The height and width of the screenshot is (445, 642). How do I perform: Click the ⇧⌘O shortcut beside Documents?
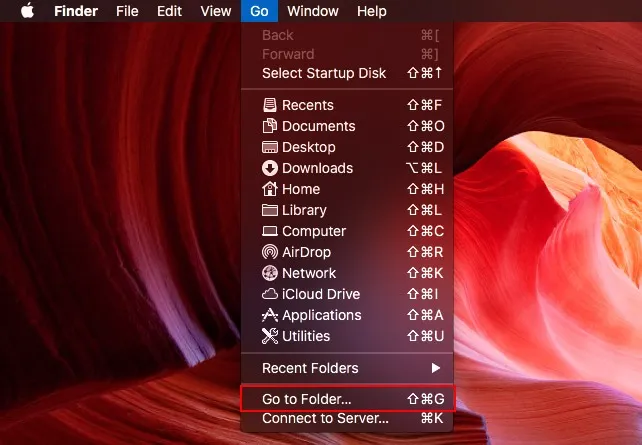pyautogui.click(x=426, y=126)
